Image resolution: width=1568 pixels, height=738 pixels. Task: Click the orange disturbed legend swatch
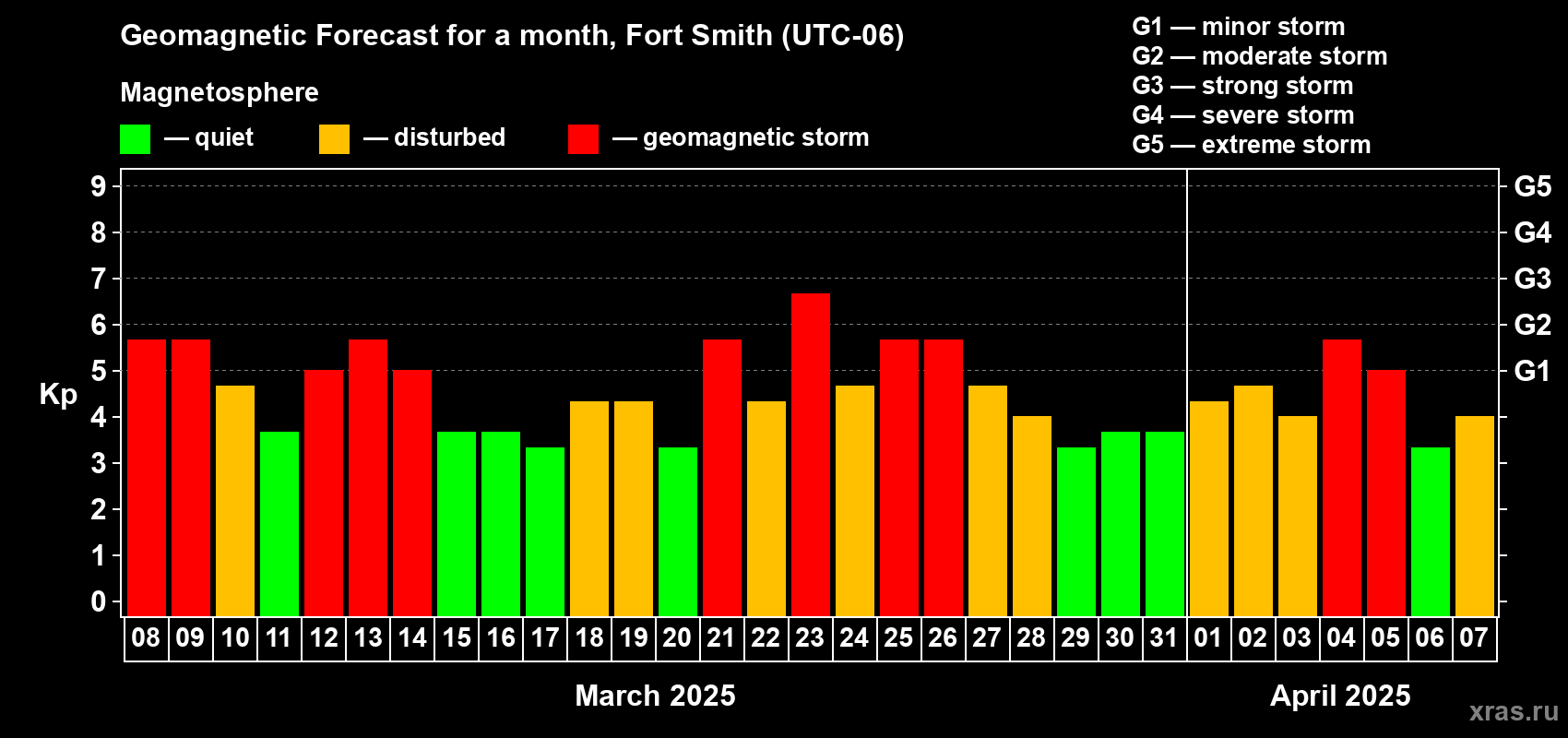334,139
